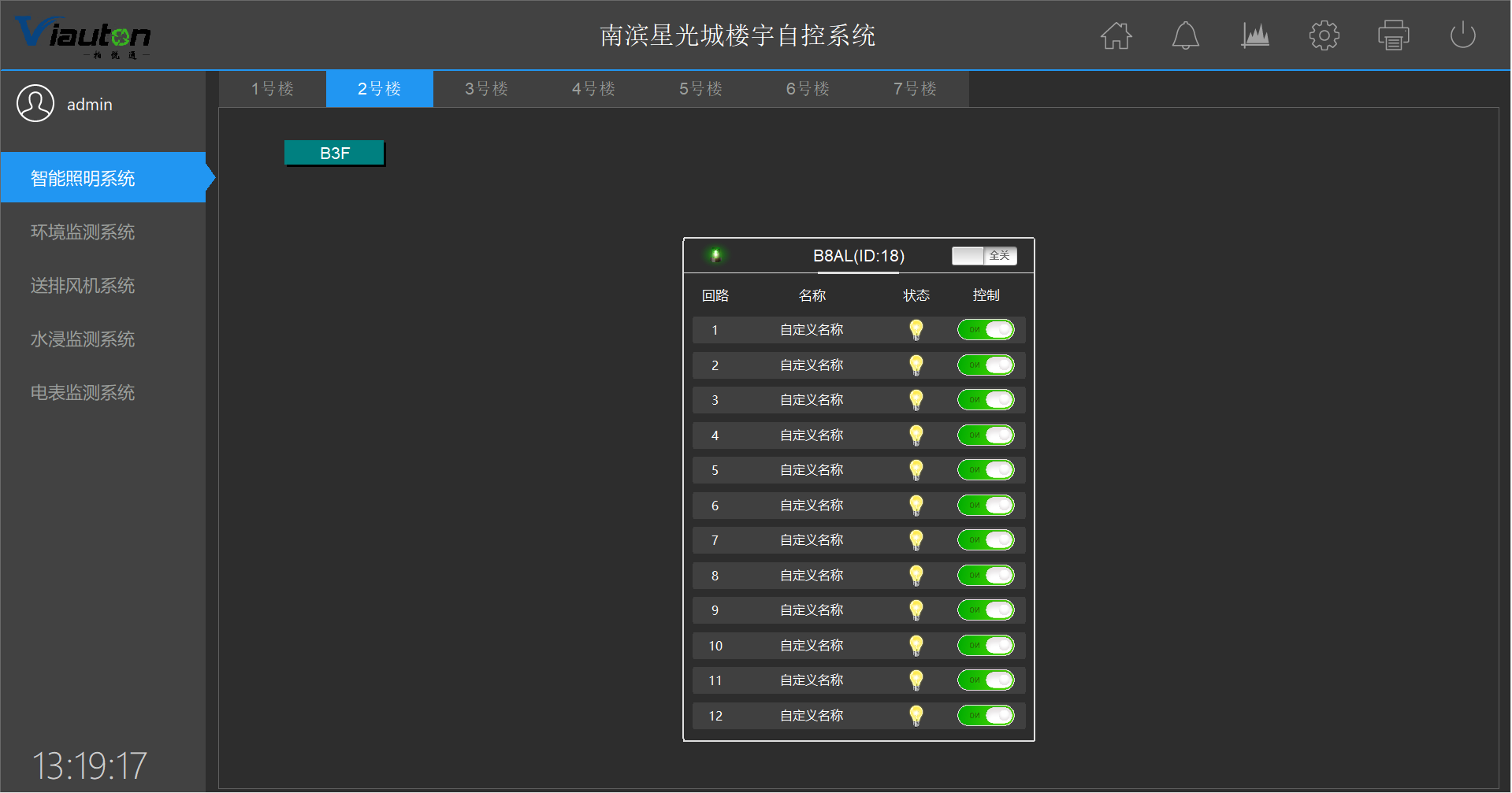Click the admin user avatar icon
1512x793 pixels.
point(35,104)
